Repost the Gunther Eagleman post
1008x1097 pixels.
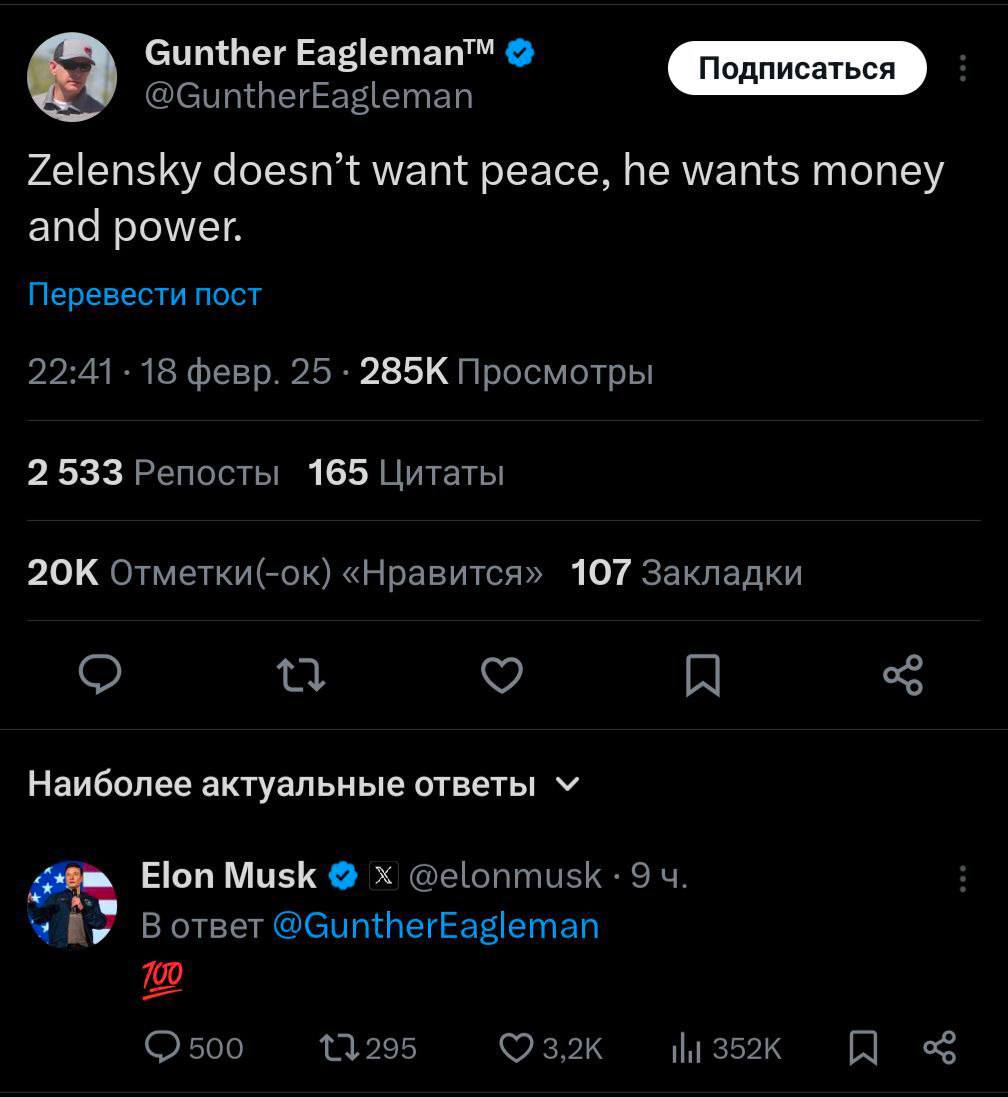click(300, 675)
